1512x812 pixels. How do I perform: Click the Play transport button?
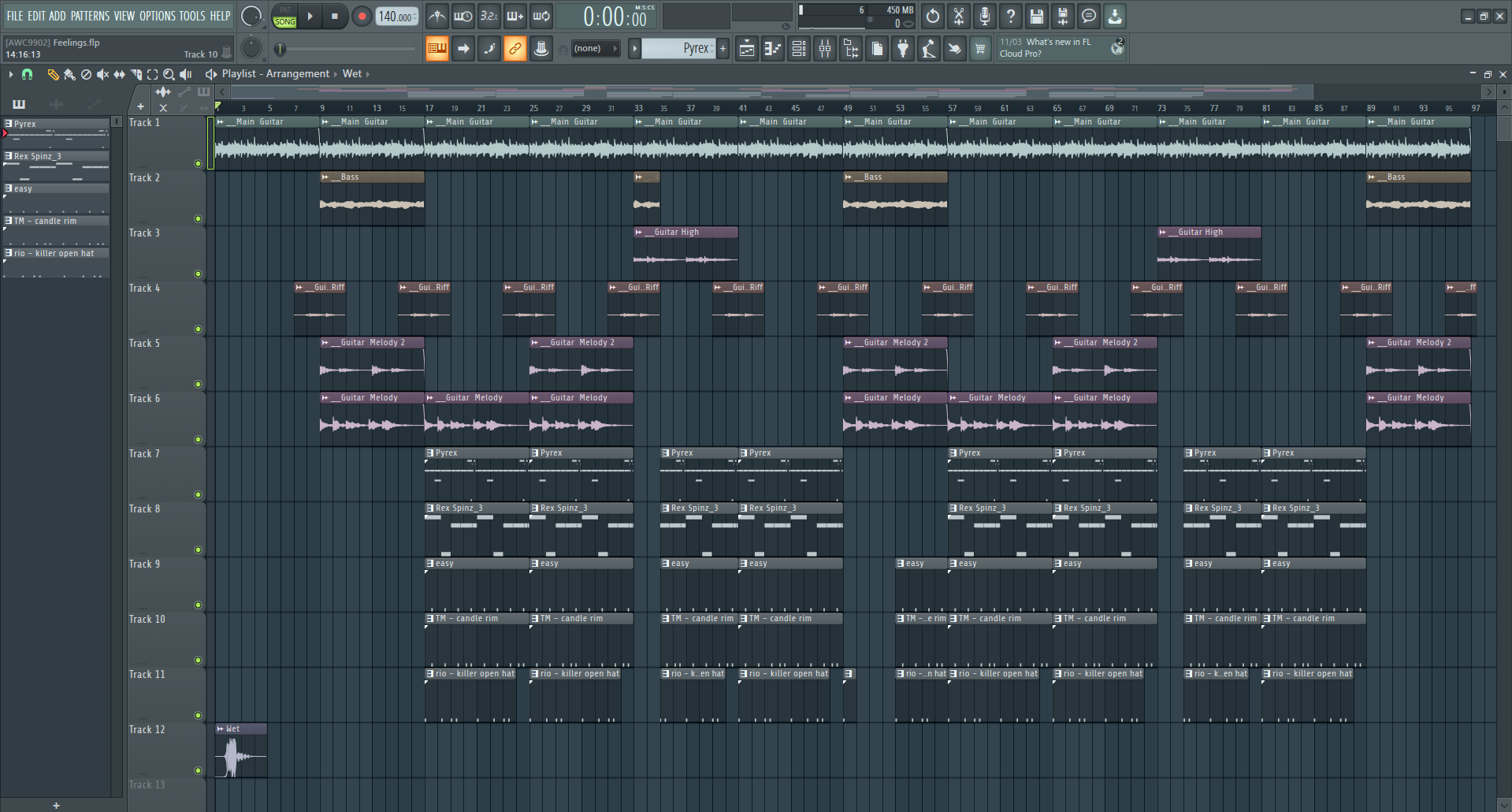pyautogui.click(x=310, y=17)
